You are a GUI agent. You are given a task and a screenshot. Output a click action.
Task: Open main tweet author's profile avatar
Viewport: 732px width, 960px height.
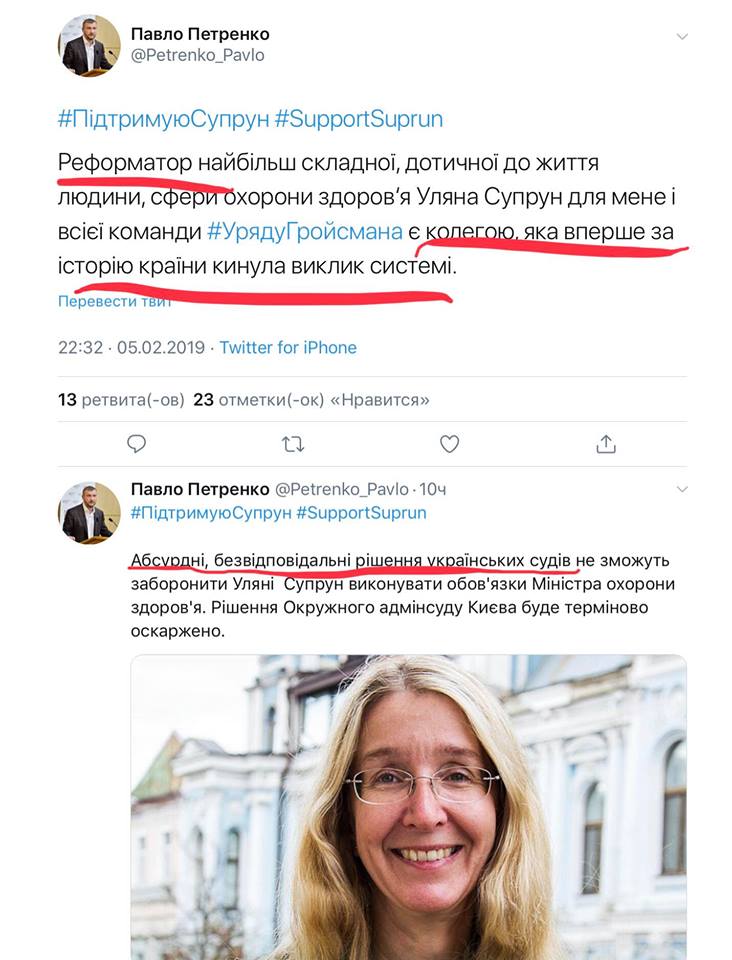(x=89, y=46)
